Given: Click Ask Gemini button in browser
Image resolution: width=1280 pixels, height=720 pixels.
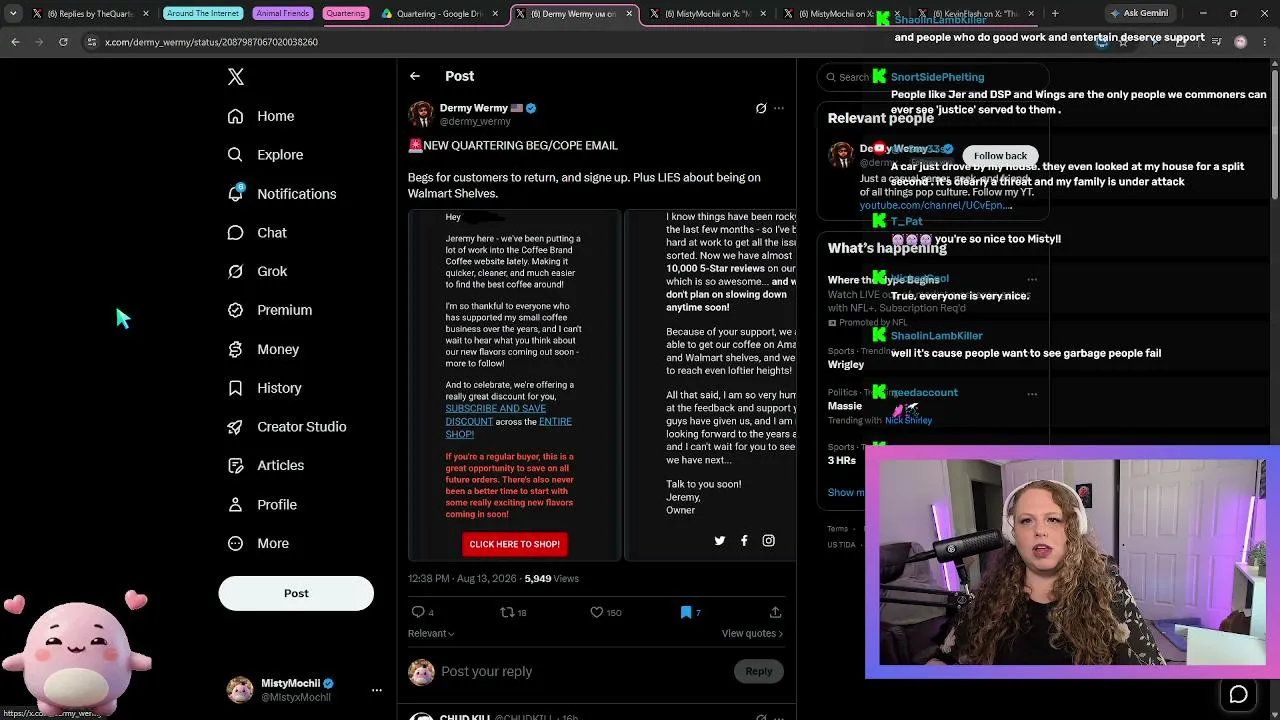Looking at the screenshot, I should (x=1139, y=14).
